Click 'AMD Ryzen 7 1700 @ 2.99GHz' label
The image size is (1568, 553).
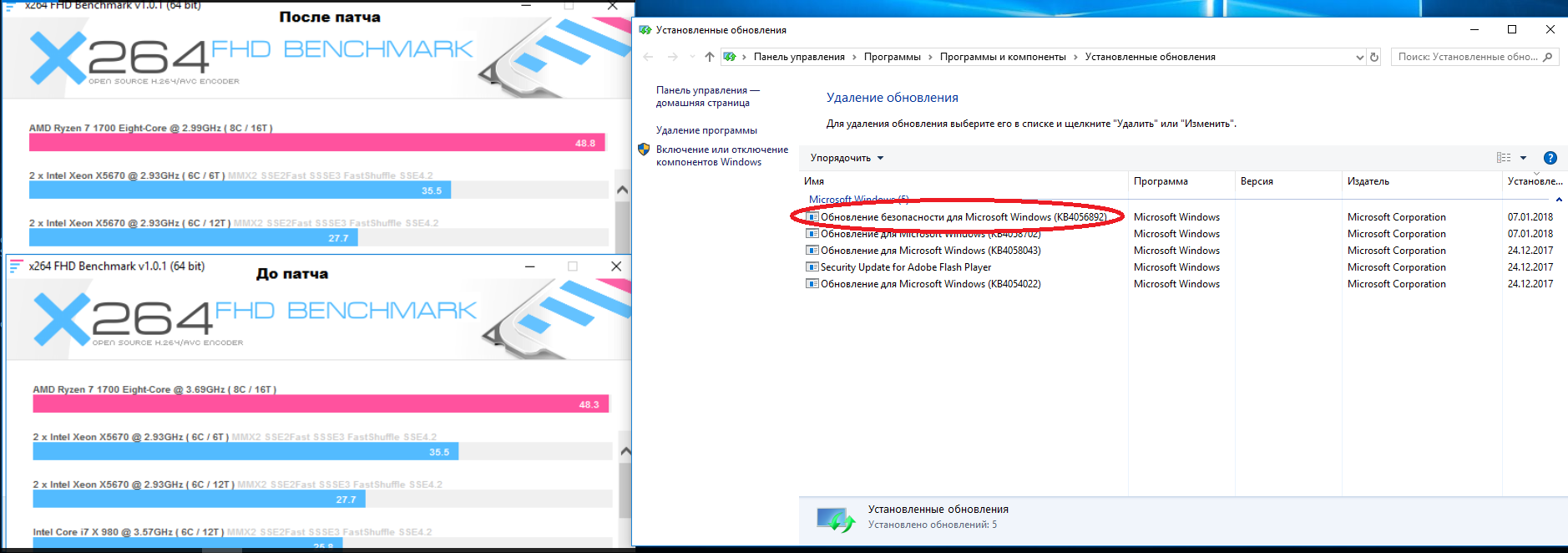click(150, 128)
